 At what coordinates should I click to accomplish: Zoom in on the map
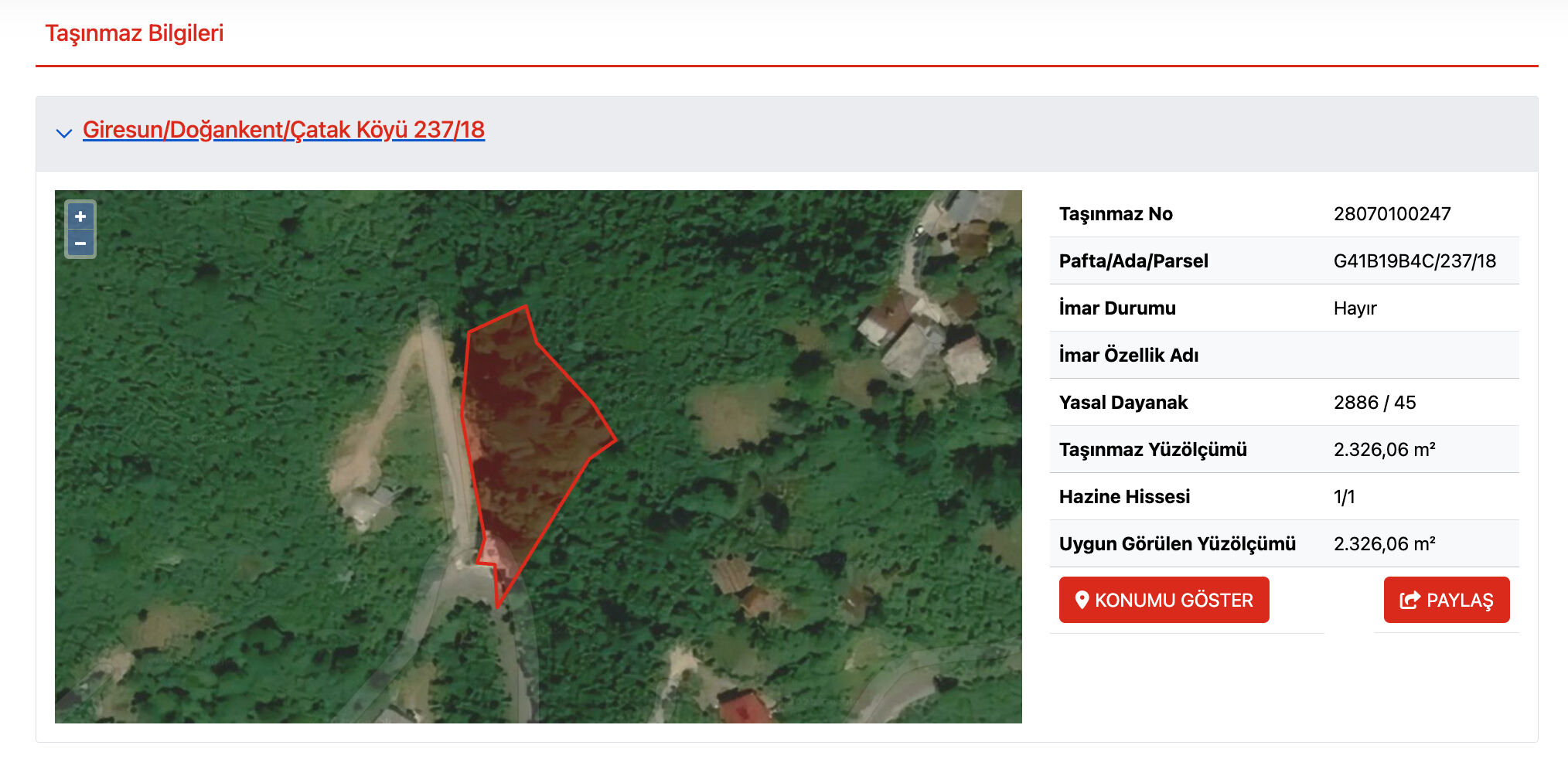[x=80, y=216]
